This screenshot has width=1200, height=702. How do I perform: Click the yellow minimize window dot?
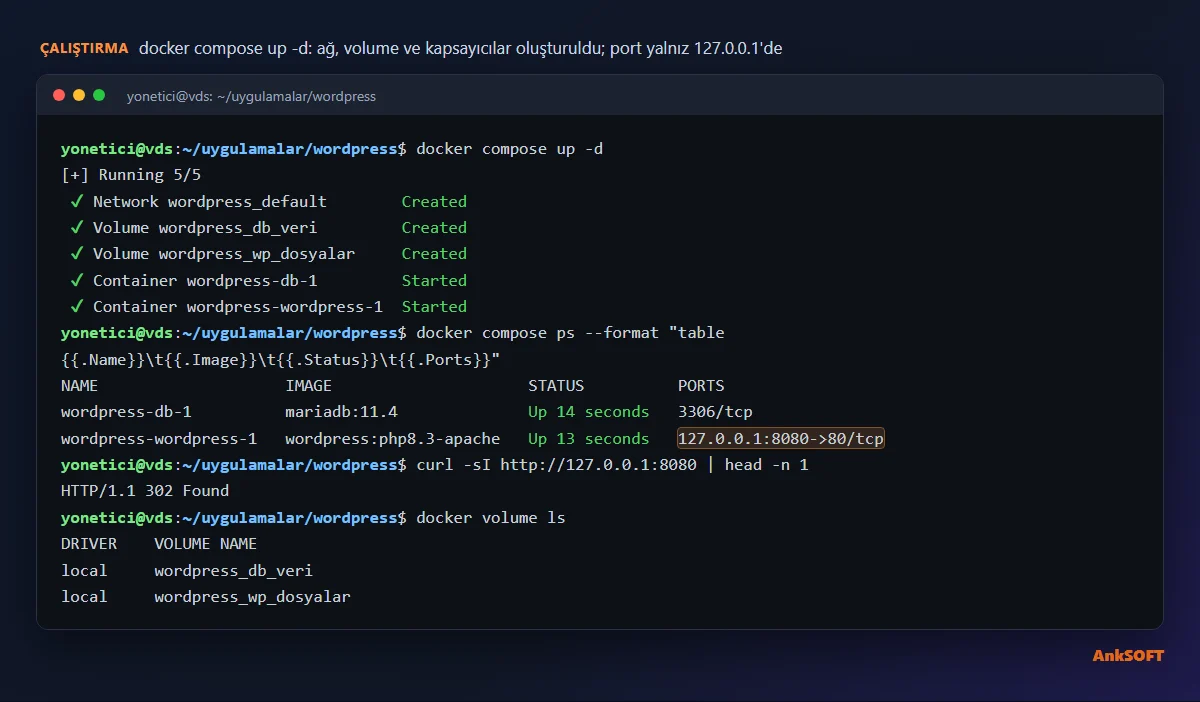79,95
